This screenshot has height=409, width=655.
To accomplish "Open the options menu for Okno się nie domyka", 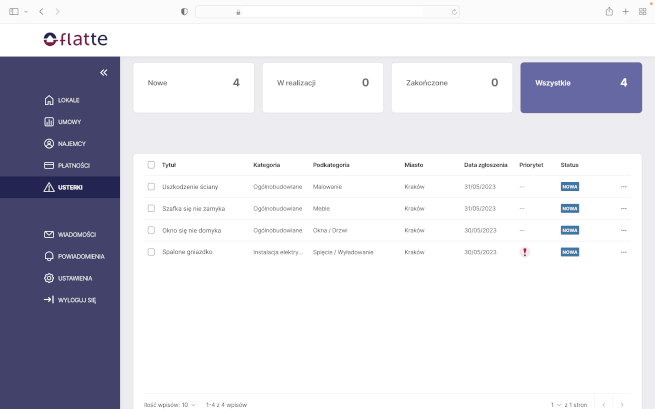I will [x=624, y=230].
